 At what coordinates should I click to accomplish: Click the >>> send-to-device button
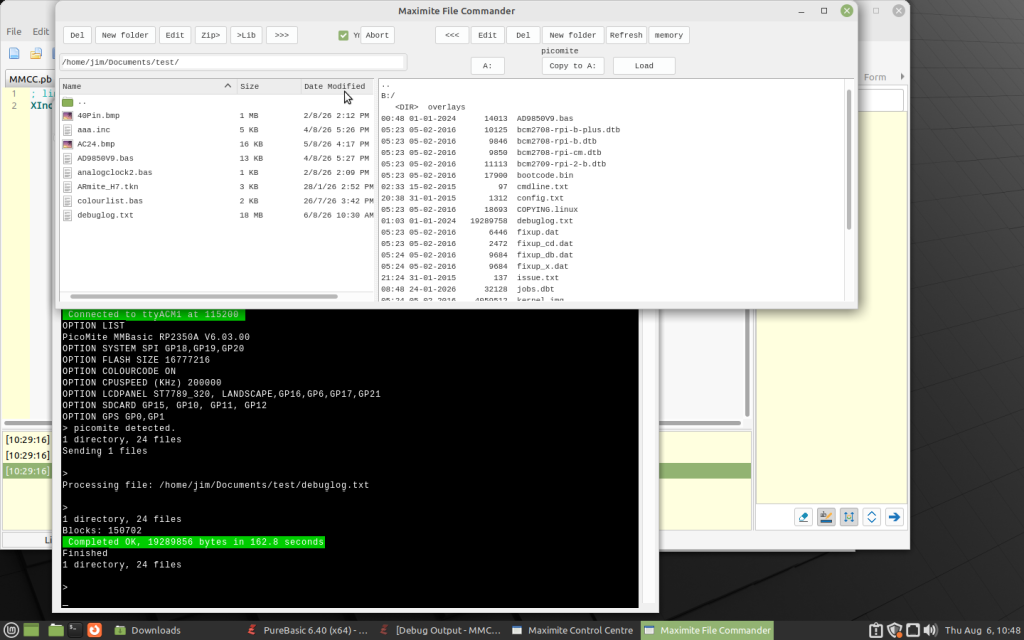point(281,35)
